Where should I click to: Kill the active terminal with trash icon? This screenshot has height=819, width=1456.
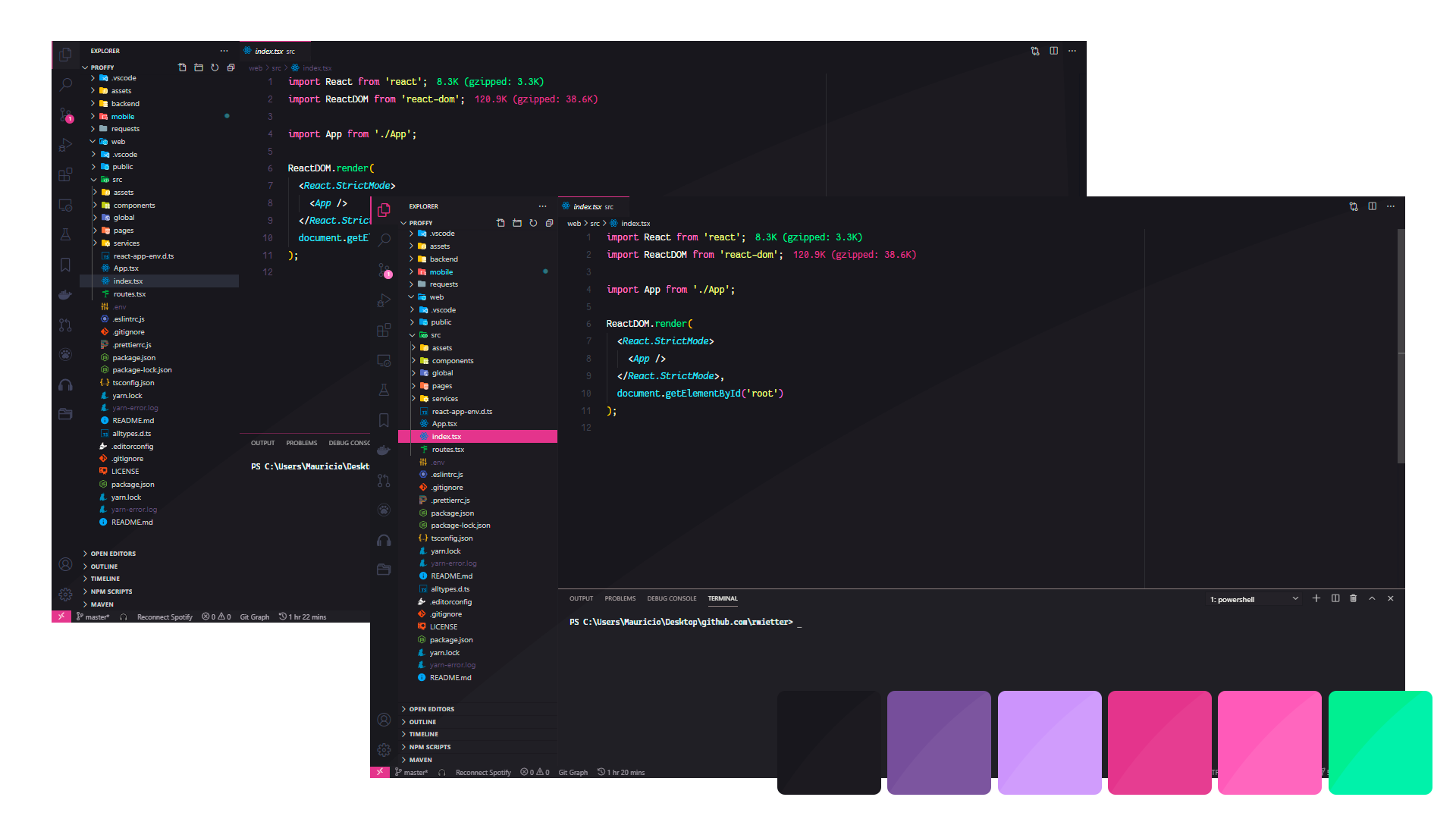pos(1354,598)
